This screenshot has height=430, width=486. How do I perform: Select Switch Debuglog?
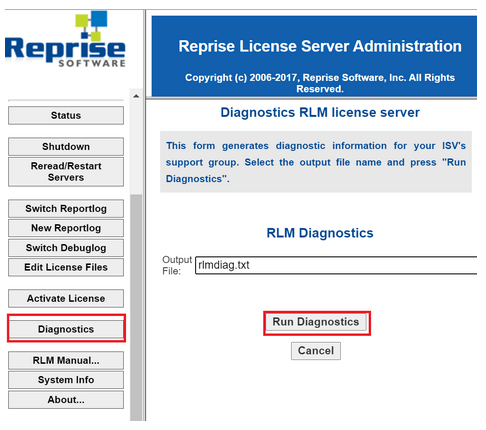pyautogui.click(x=66, y=248)
